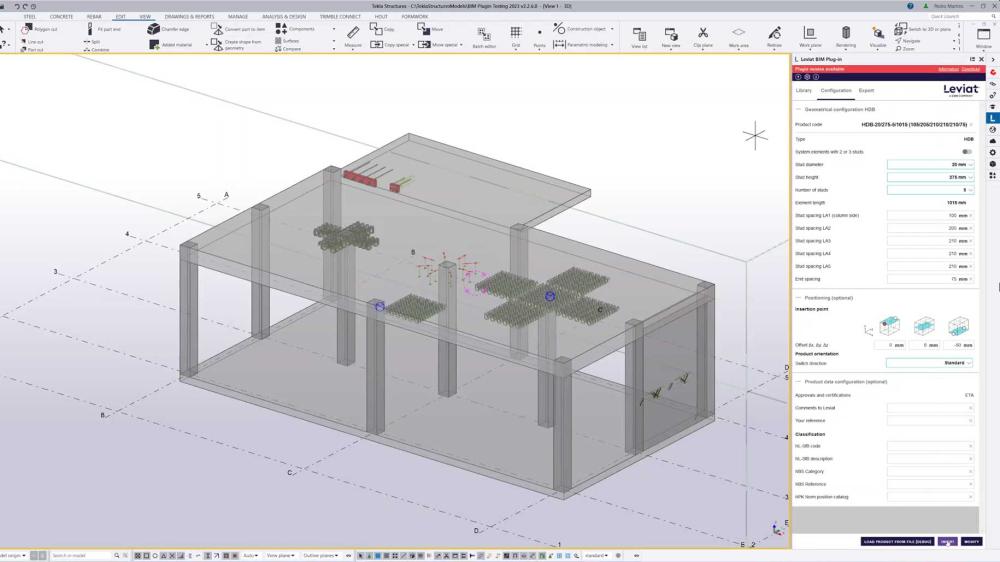Viewport: 1000px width, 562px height.
Task: Switch to the Export tab
Action: pyautogui.click(x=866, y=91)
